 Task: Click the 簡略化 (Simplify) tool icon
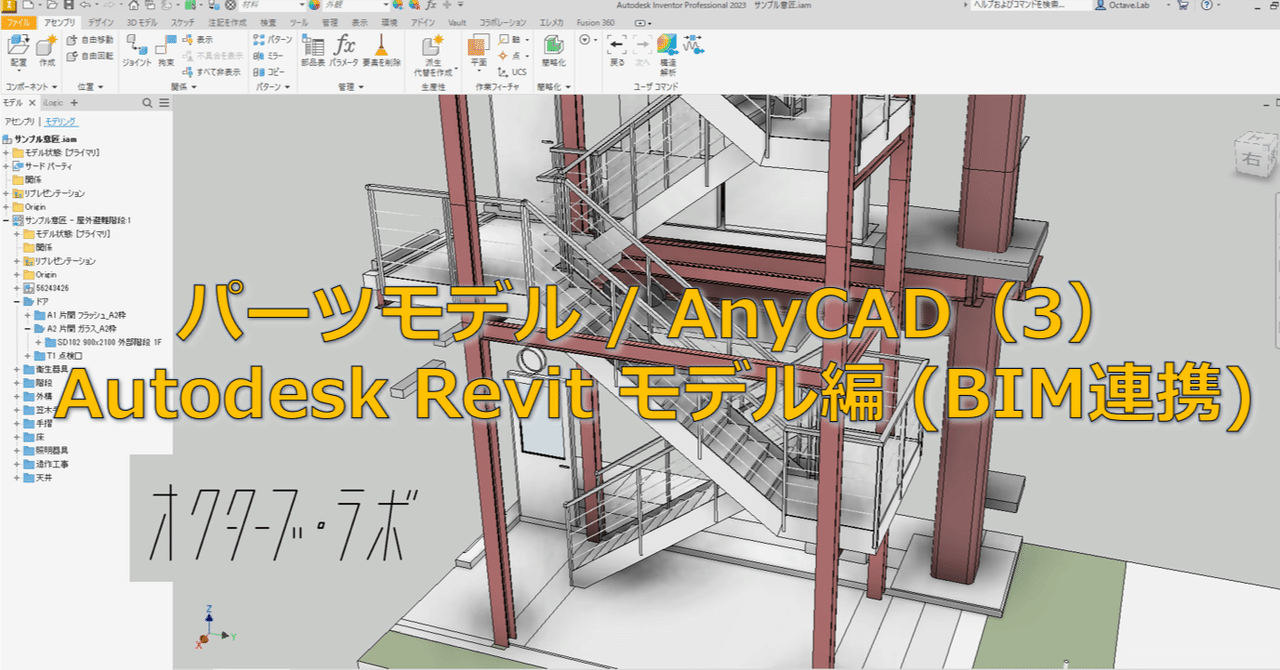point(553,48)
